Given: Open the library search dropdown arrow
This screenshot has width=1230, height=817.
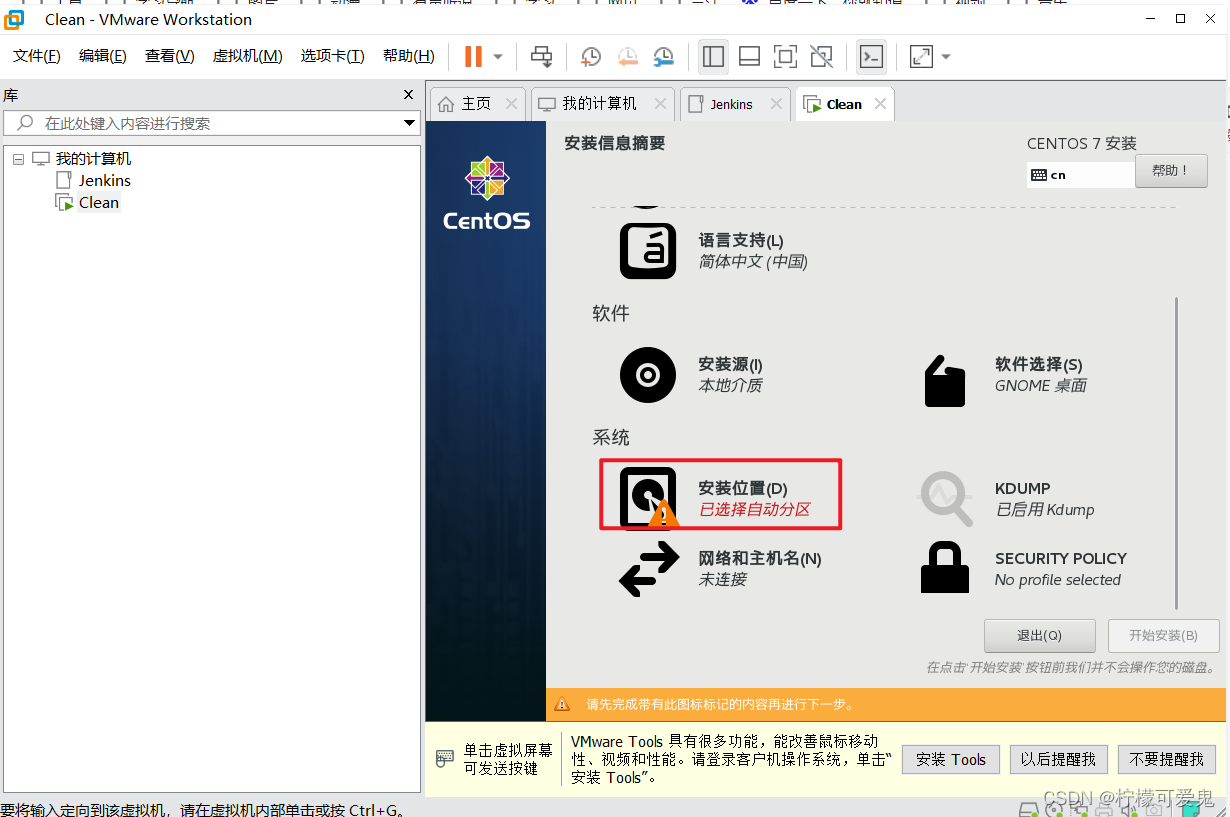Looking at the screenshot, I should point(409,123).
